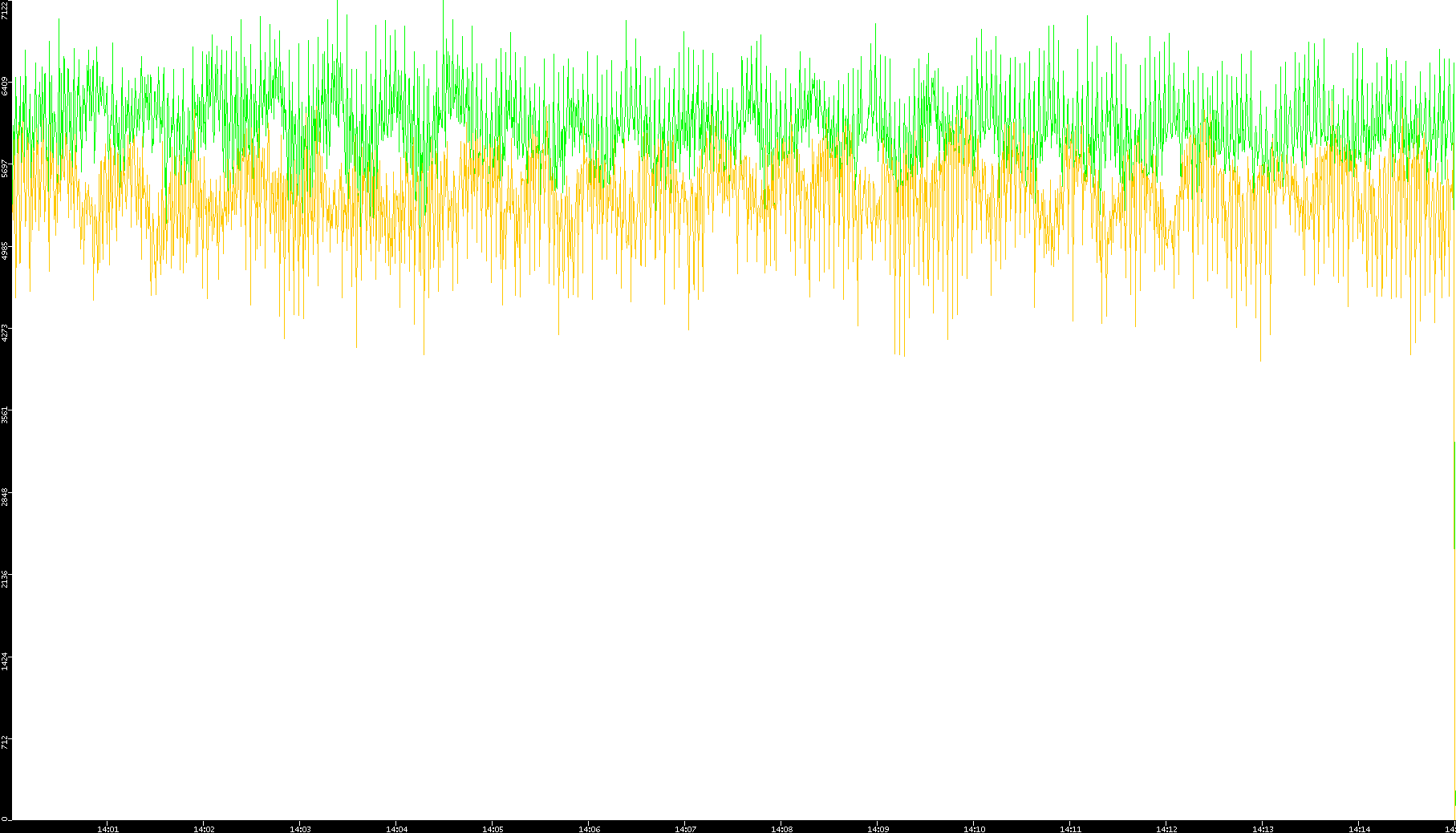Click the 0 baseline label on the vertical axis

coord(5,819)
